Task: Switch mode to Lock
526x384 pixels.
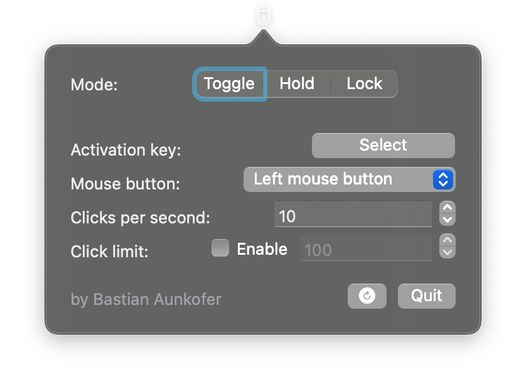Action: click(x=364, y=84)
